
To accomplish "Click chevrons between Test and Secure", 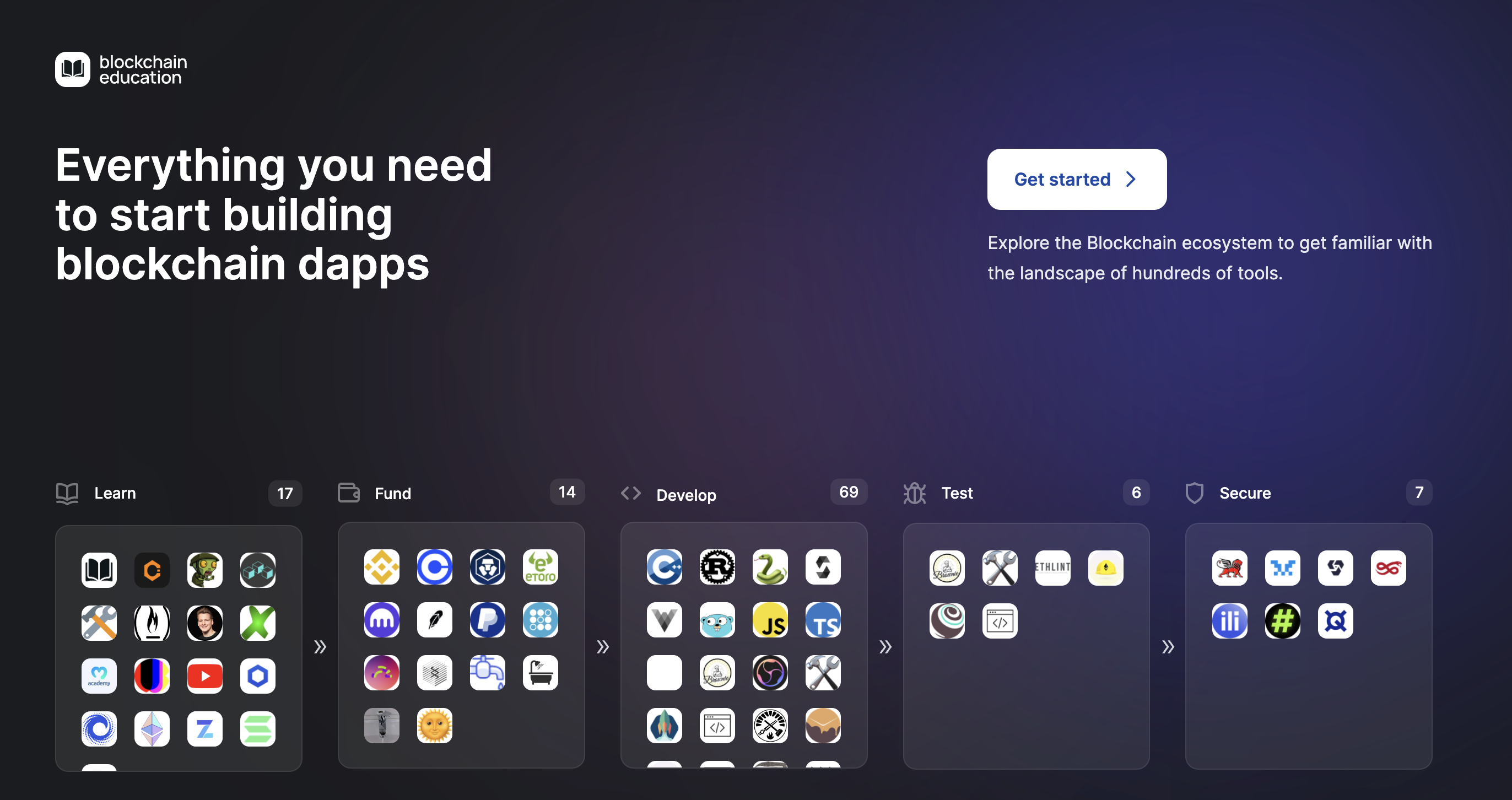I will [1168, 647].
